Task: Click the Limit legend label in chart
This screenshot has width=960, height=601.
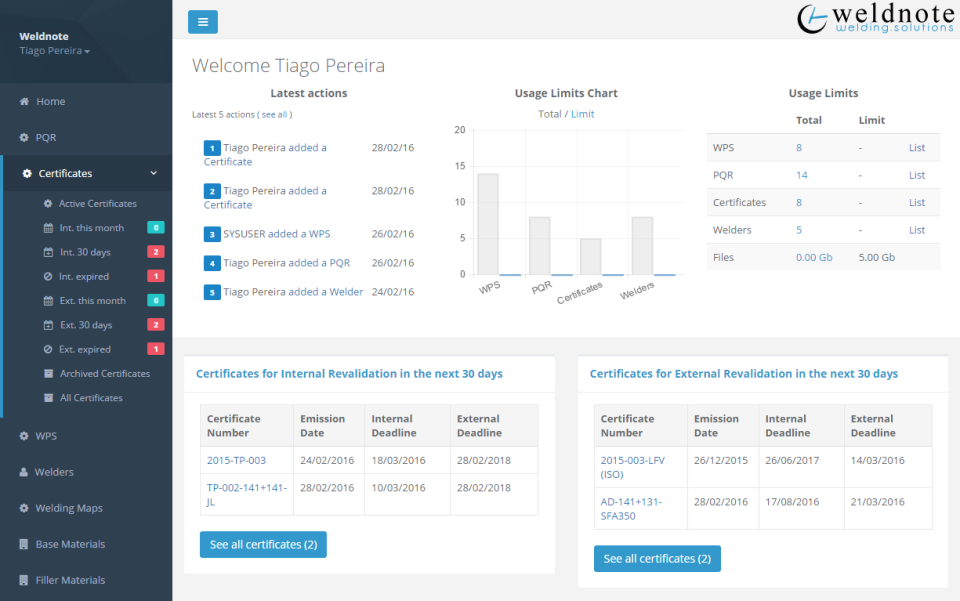Action: pyautogui.click(x=582, y=114)
